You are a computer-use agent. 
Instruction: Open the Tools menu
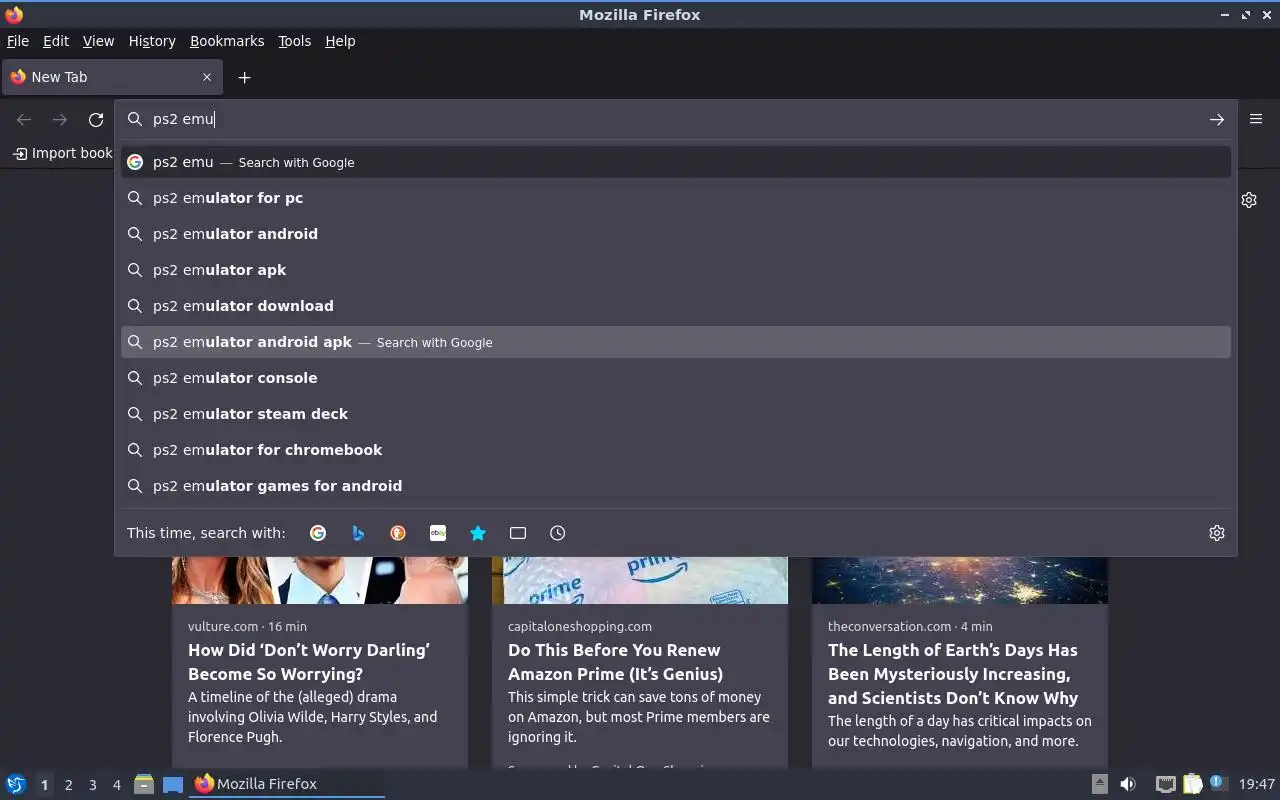click(x=294, y=41)
